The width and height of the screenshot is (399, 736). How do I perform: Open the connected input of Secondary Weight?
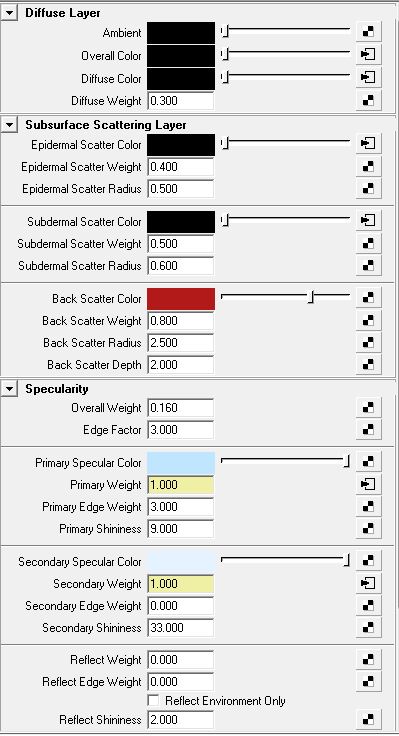pyautogui.click(x=368, y=583)
